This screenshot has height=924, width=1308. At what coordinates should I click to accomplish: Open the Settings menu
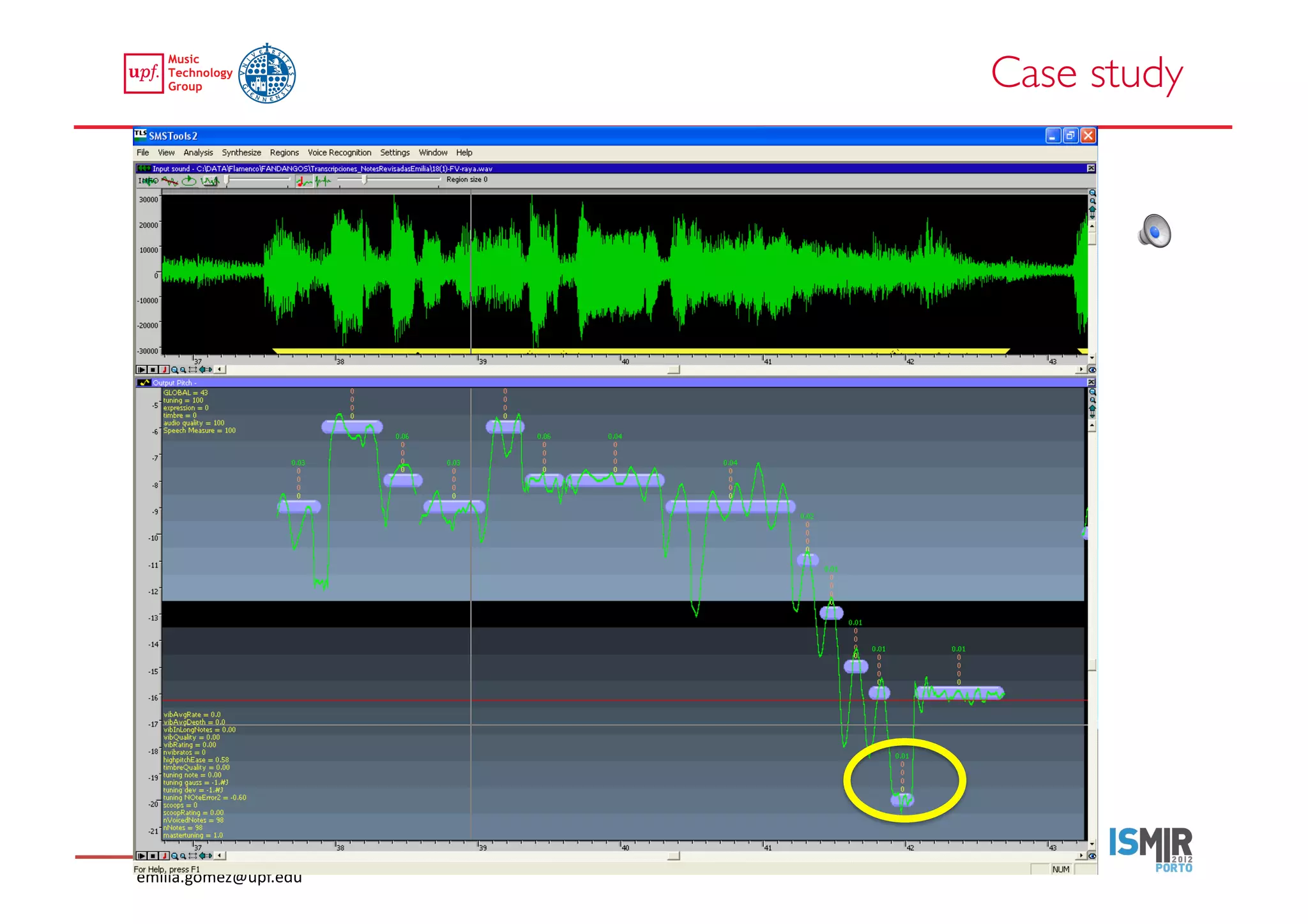pos(395,153)
